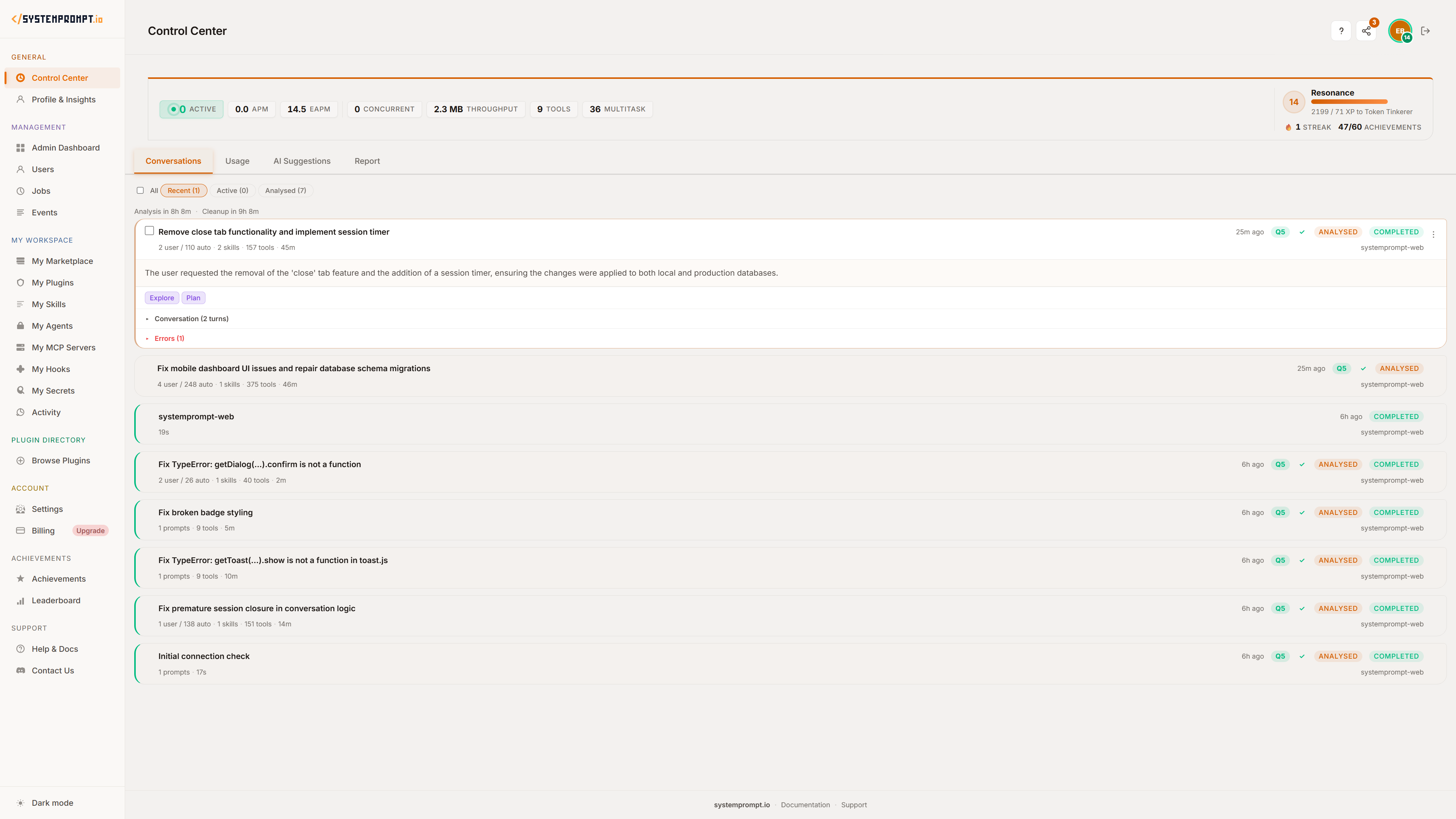Viewport: 1456px width, 819px height.
Task: Click the help question mark icon
Action: point(1341,31)
